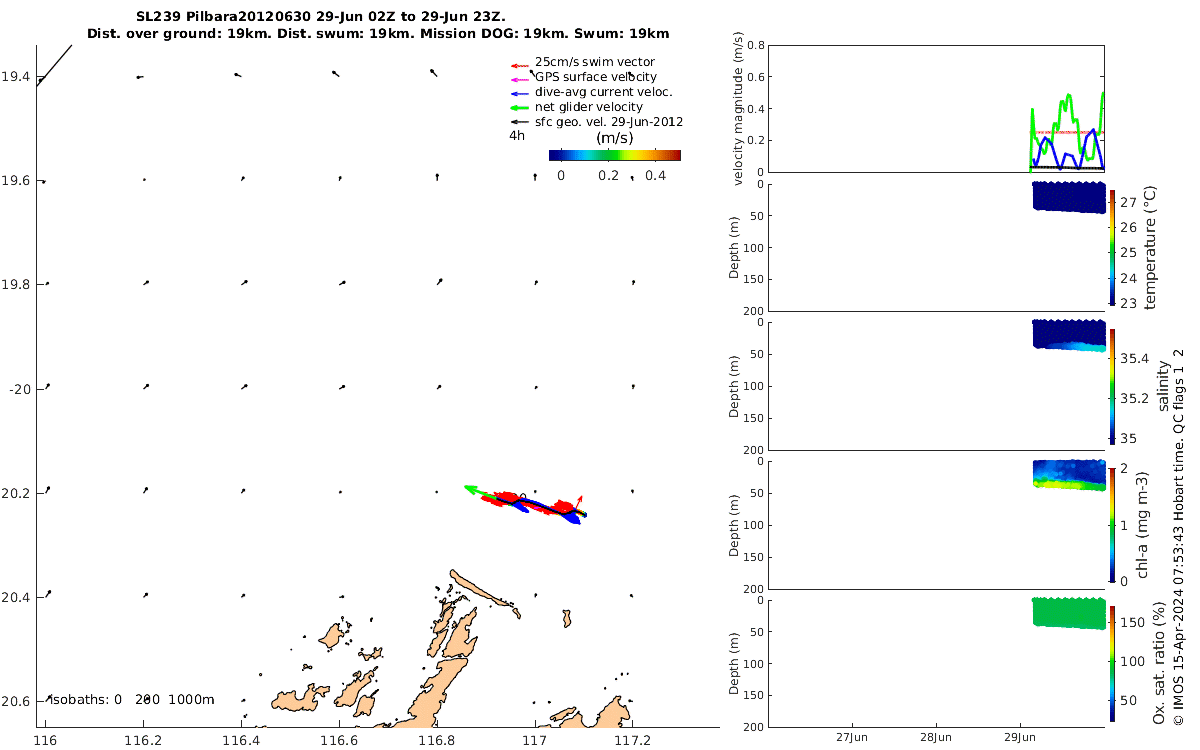Click the '19.4' latitude tick label

(16, 77)
